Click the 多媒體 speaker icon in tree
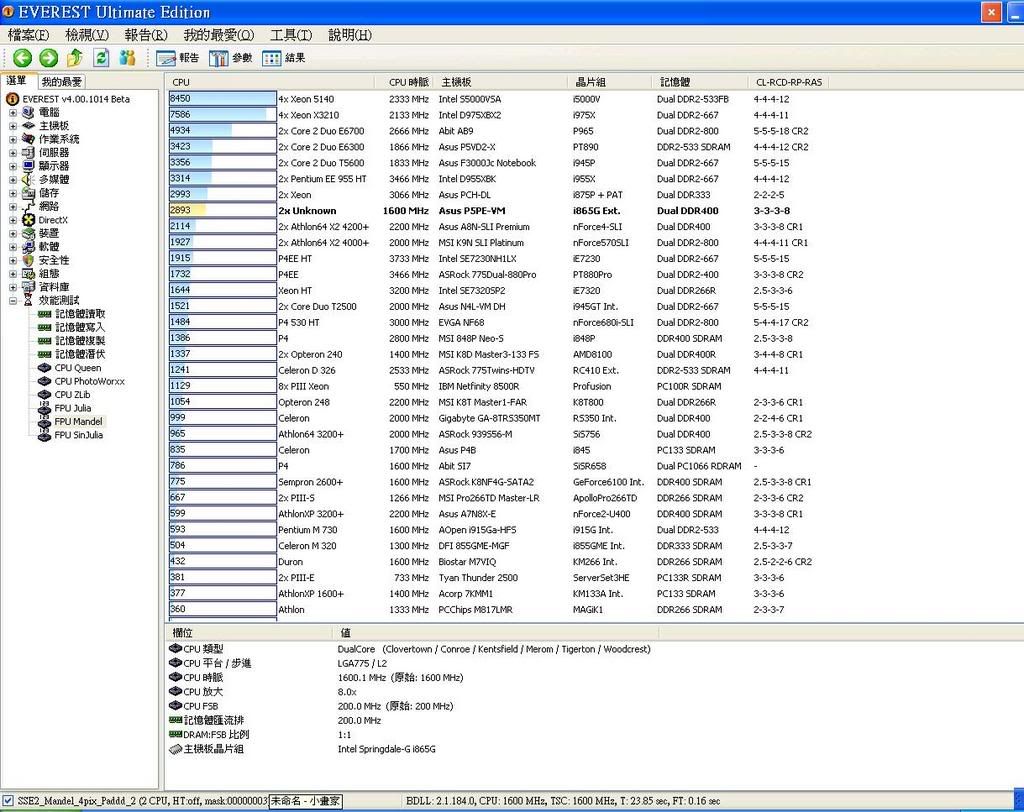1024x812 pixels. click(x=28, y=179)
